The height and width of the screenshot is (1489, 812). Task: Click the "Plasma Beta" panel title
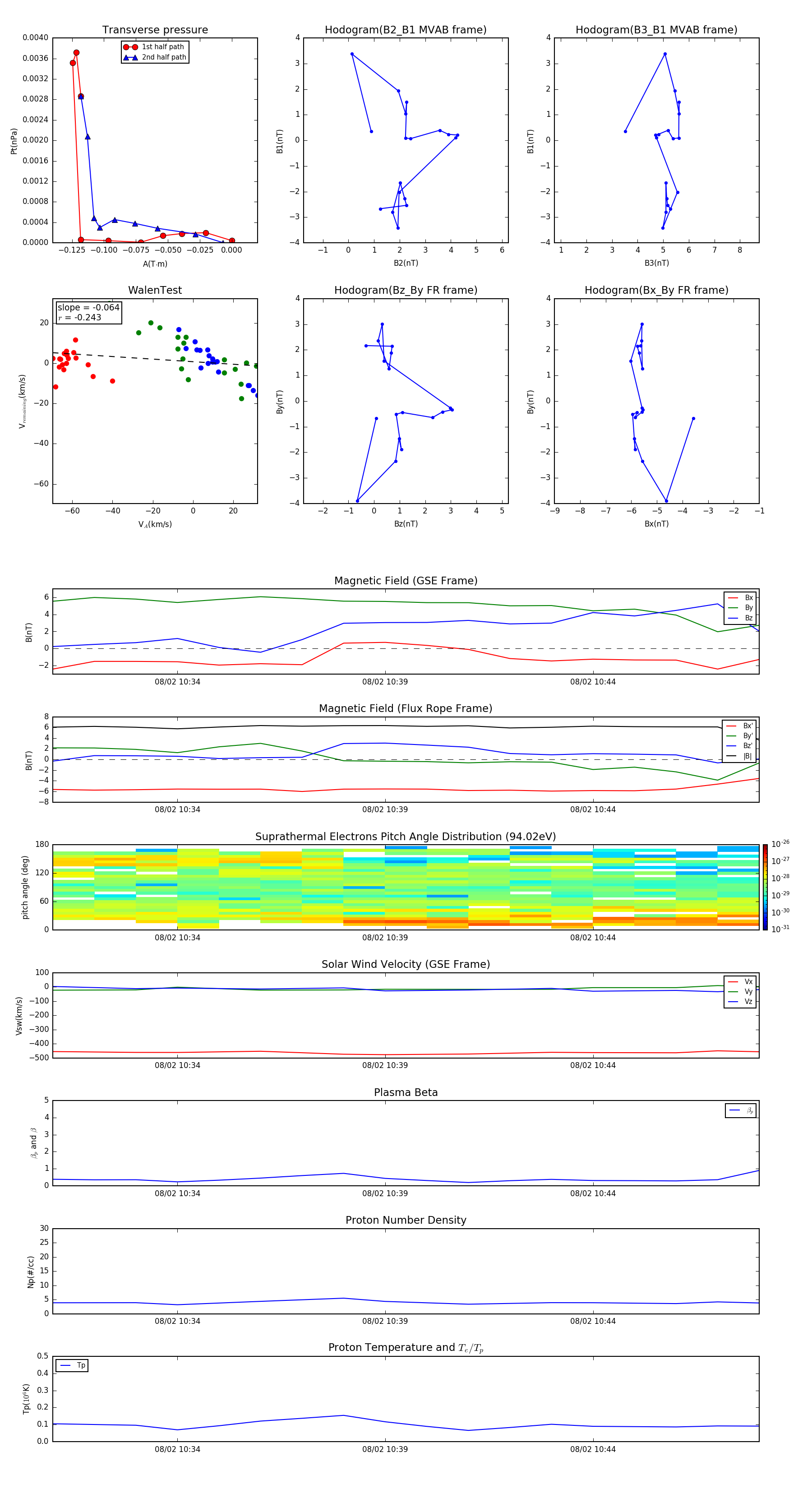click(x=406, y=1093)
